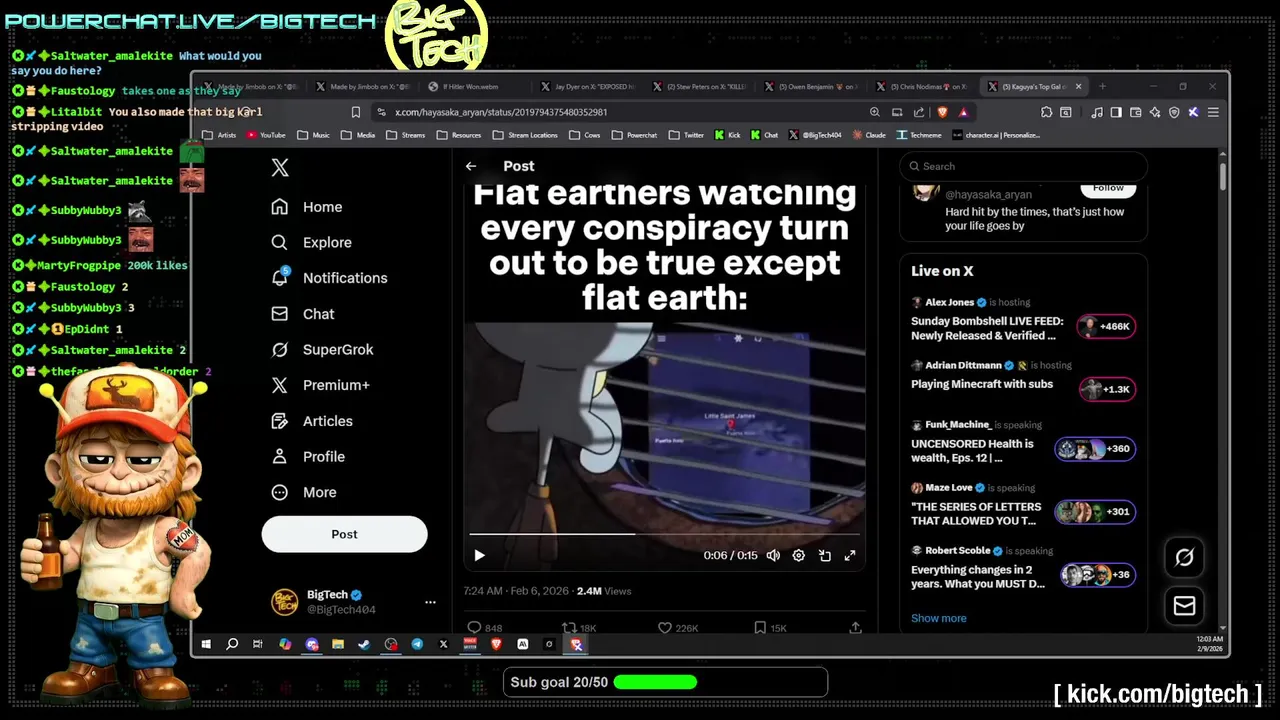This screenshot has height=720, width=1280.
Task: Click the zoom magnifier in address bar
Action: pos(875,112)
